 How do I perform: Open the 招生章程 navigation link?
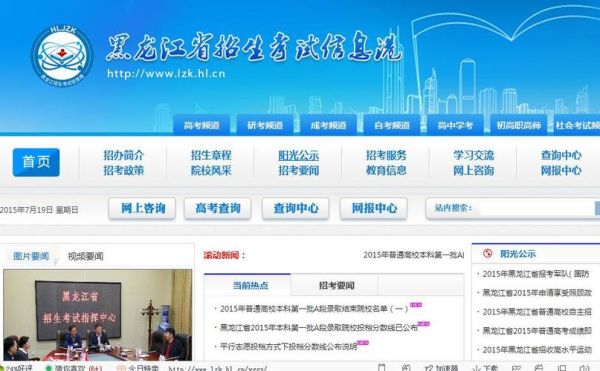pos(211,155)
